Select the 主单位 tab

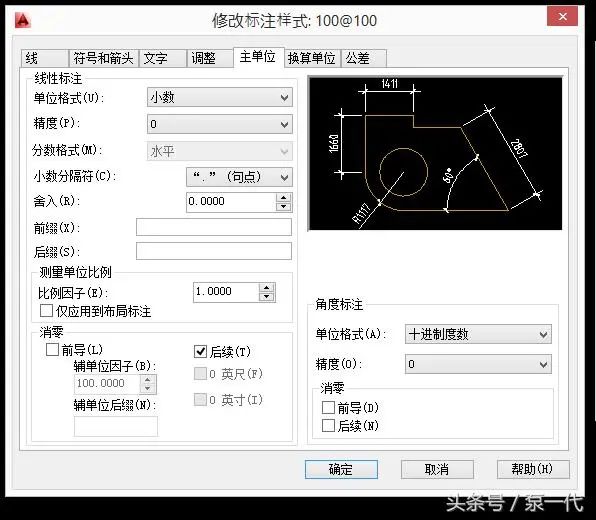click(x=258, y=57)
